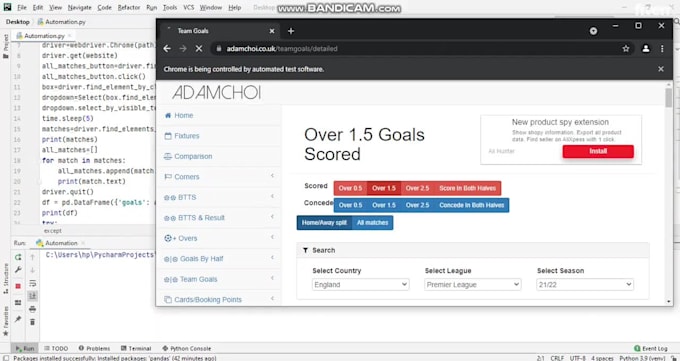Pin the Run tab with pin icon
Screen dimensions: 680x361
(18, 319)
